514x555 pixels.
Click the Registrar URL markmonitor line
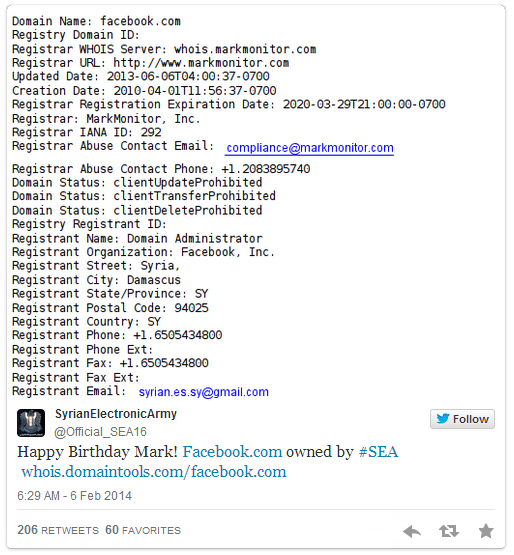[150, 63]
